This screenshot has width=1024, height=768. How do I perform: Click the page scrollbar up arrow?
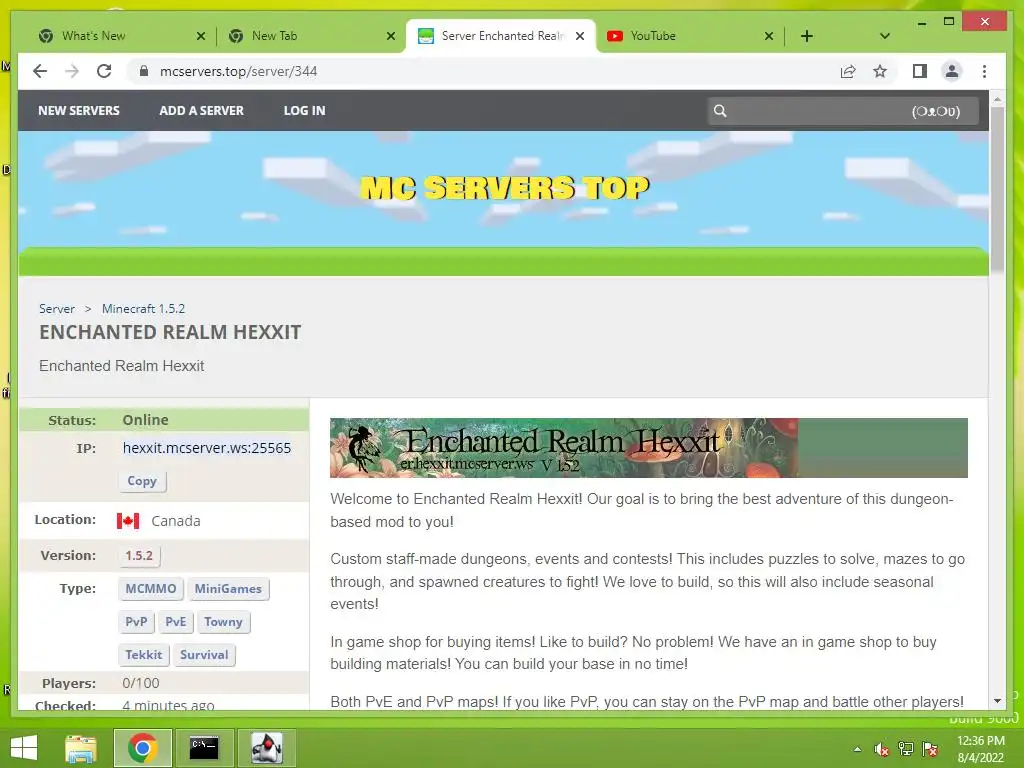click(997, 100)
